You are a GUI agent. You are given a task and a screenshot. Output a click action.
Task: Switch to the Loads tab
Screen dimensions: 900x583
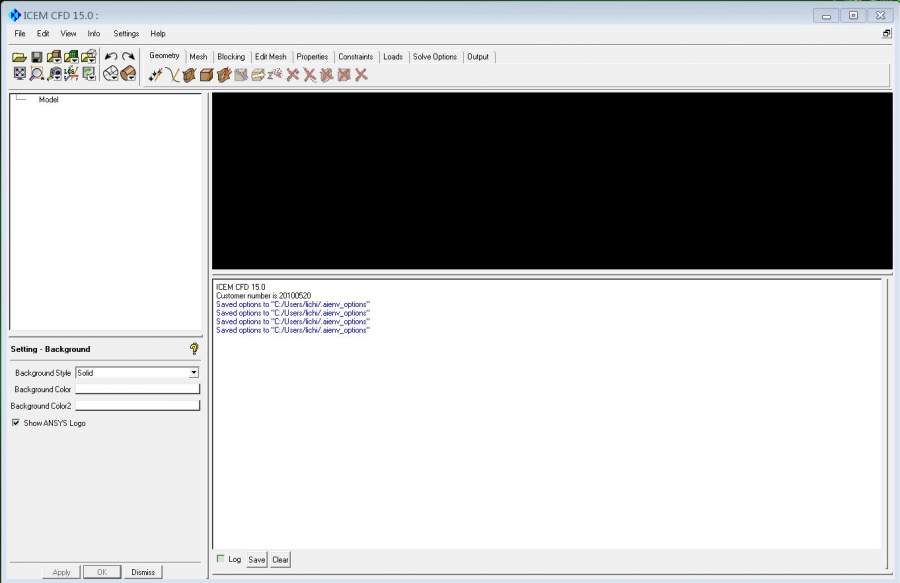coord(393,57)
